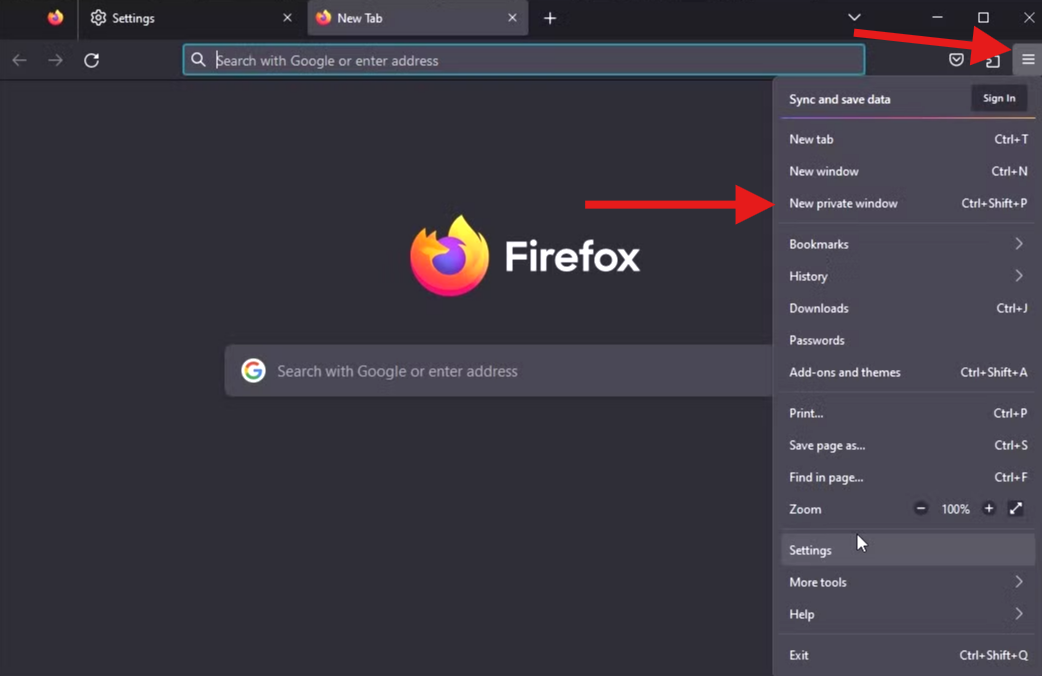Click the Firefox favicon on New Tab

(x=324, y=18)
